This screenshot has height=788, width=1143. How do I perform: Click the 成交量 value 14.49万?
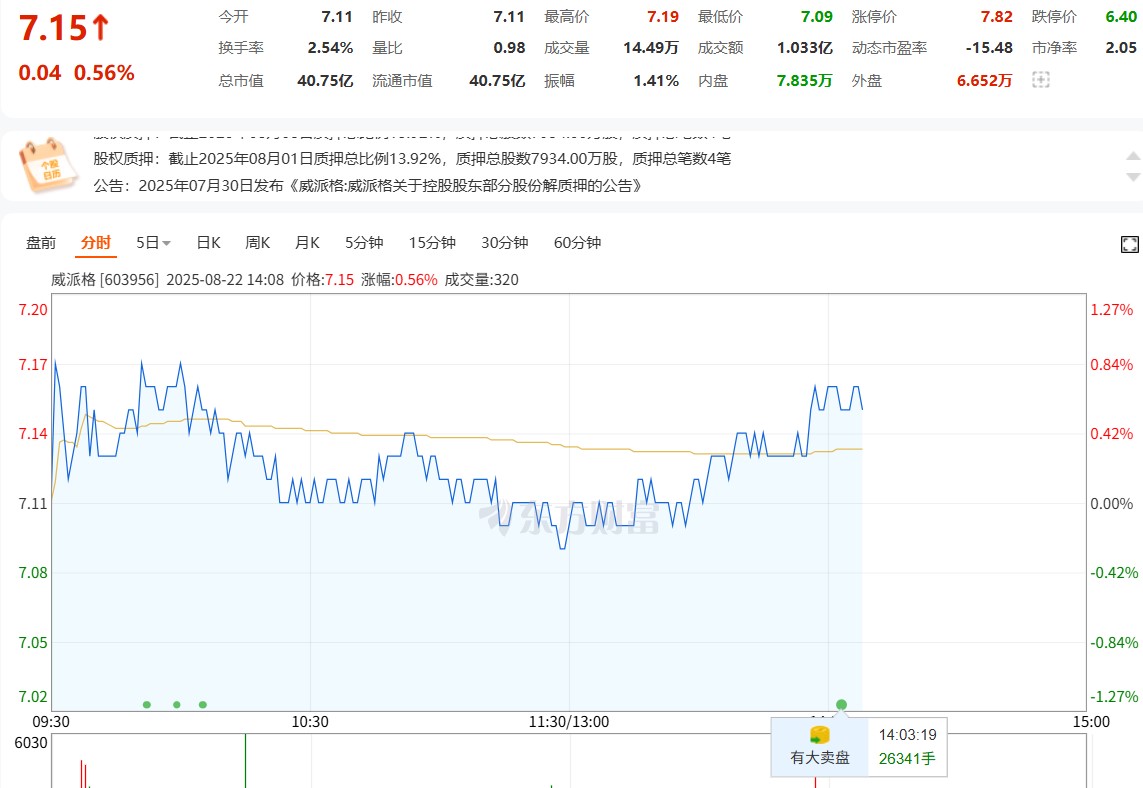click(651, 48)
